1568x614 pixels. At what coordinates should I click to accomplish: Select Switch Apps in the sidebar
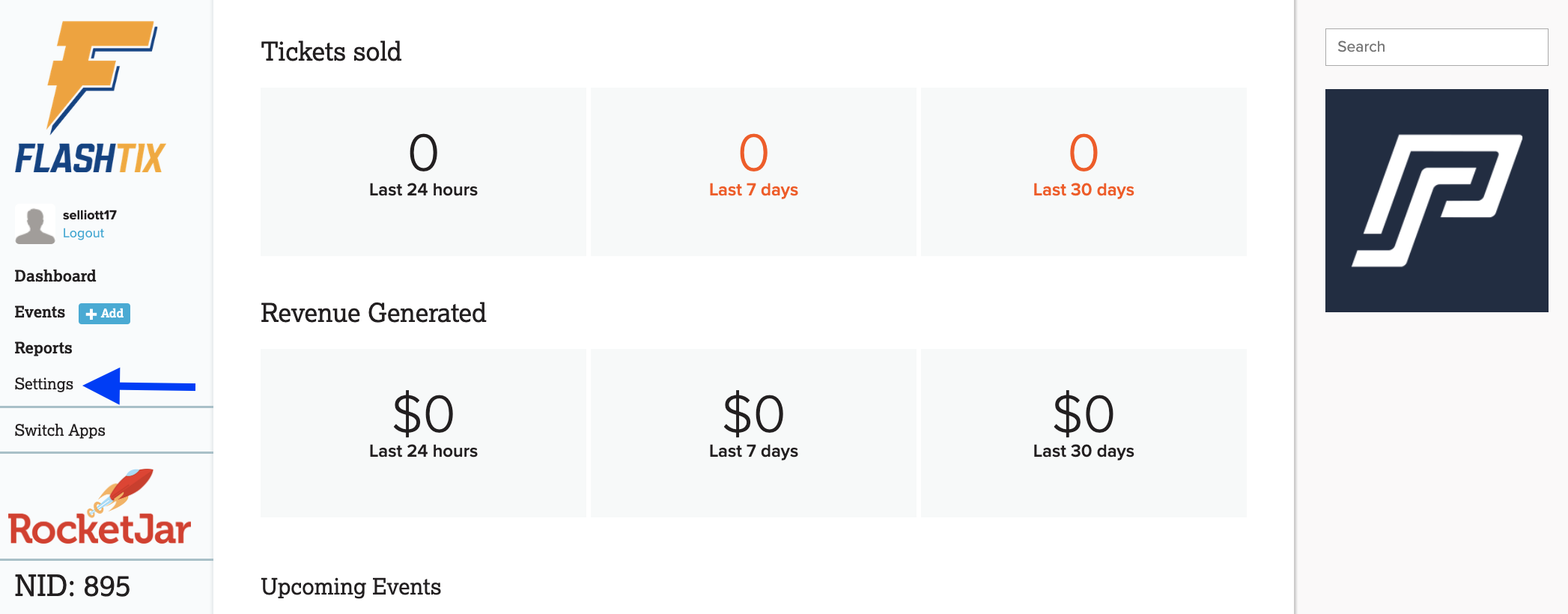coord(60,431)
